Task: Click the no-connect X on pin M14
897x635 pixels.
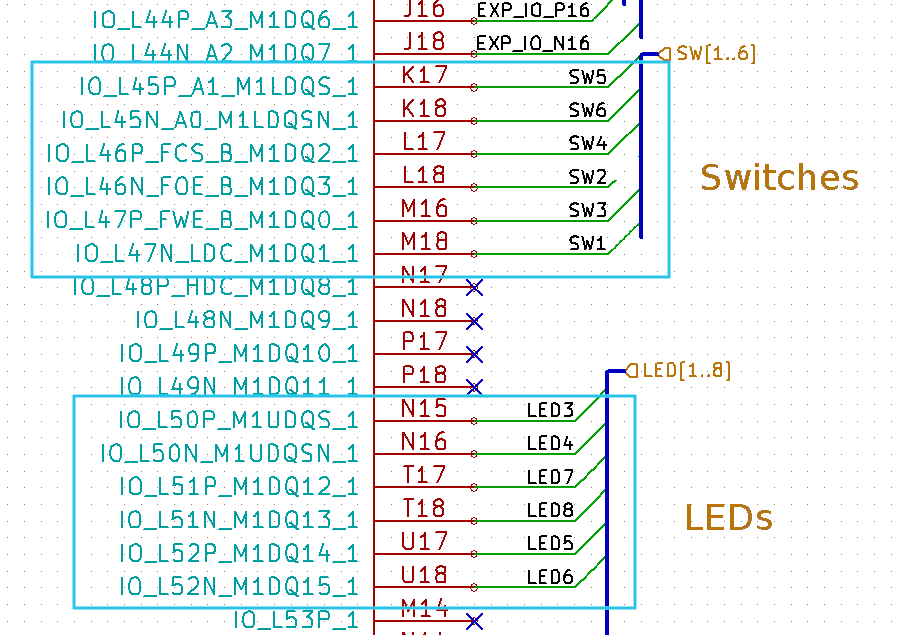Action: [x=474, y=621]
